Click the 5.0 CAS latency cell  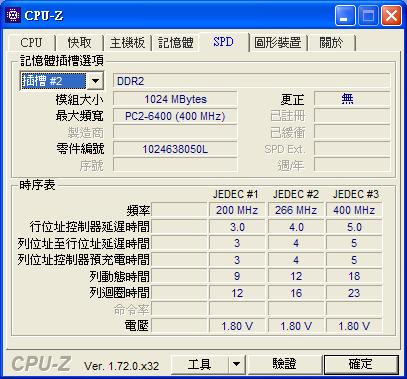[x=354, y=227]
